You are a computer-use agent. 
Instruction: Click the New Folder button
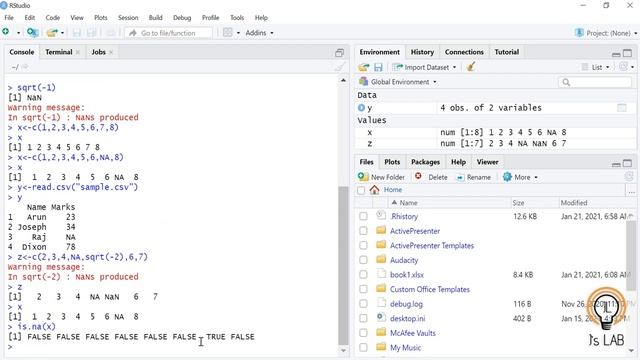tap(381, 177)
